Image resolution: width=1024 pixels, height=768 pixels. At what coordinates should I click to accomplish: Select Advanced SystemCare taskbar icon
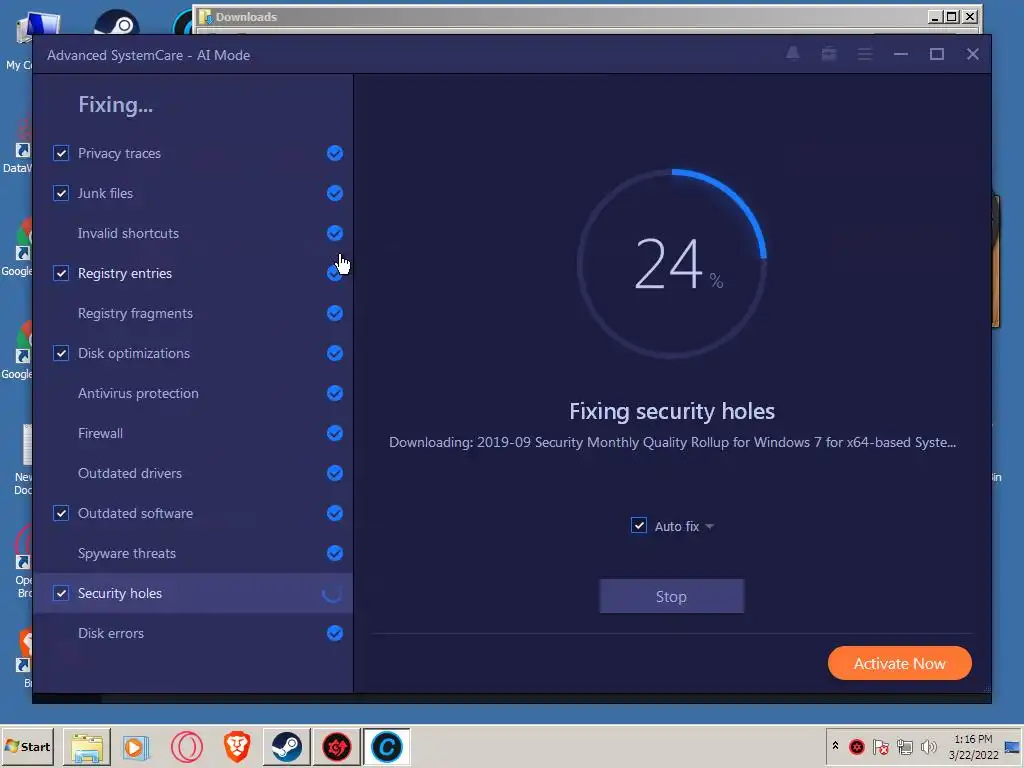387,746
